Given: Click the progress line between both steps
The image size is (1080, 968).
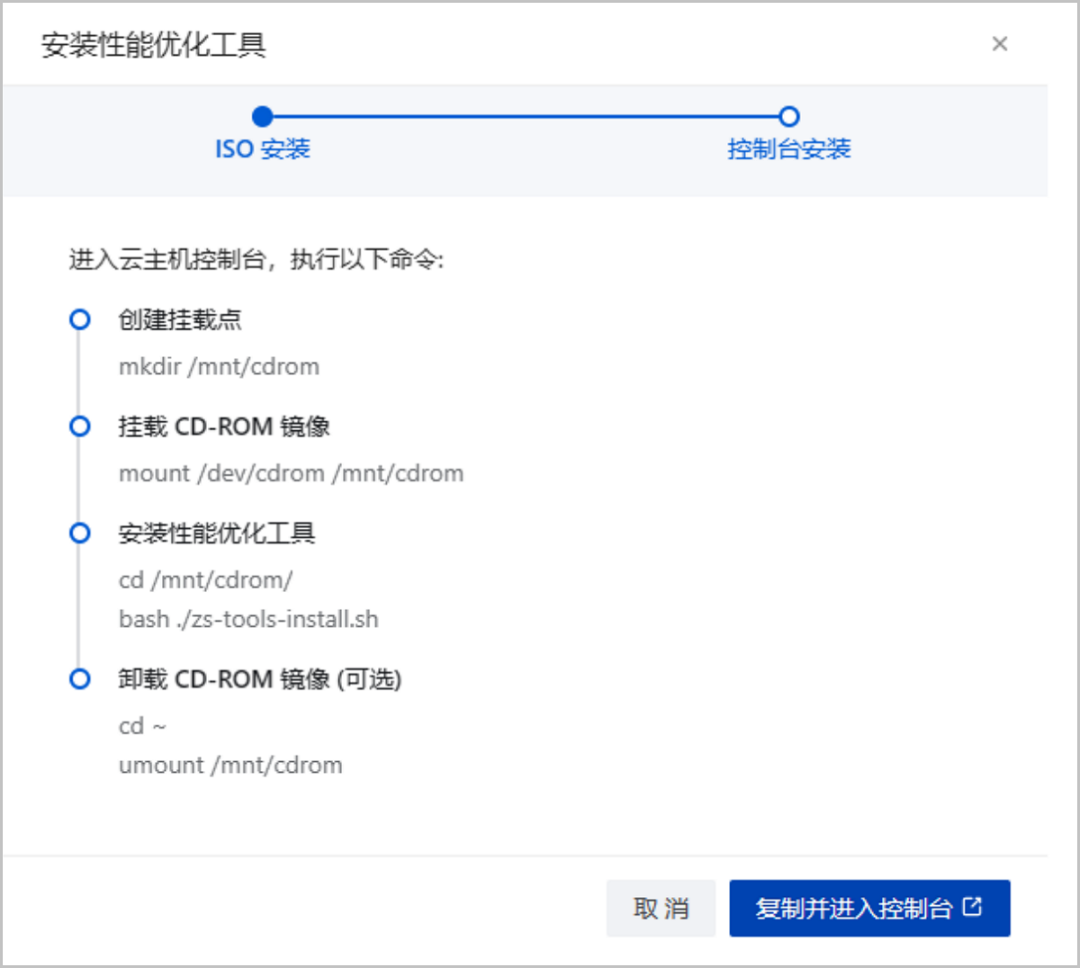Looking at the screenshot, I should (x=525, y=117).
